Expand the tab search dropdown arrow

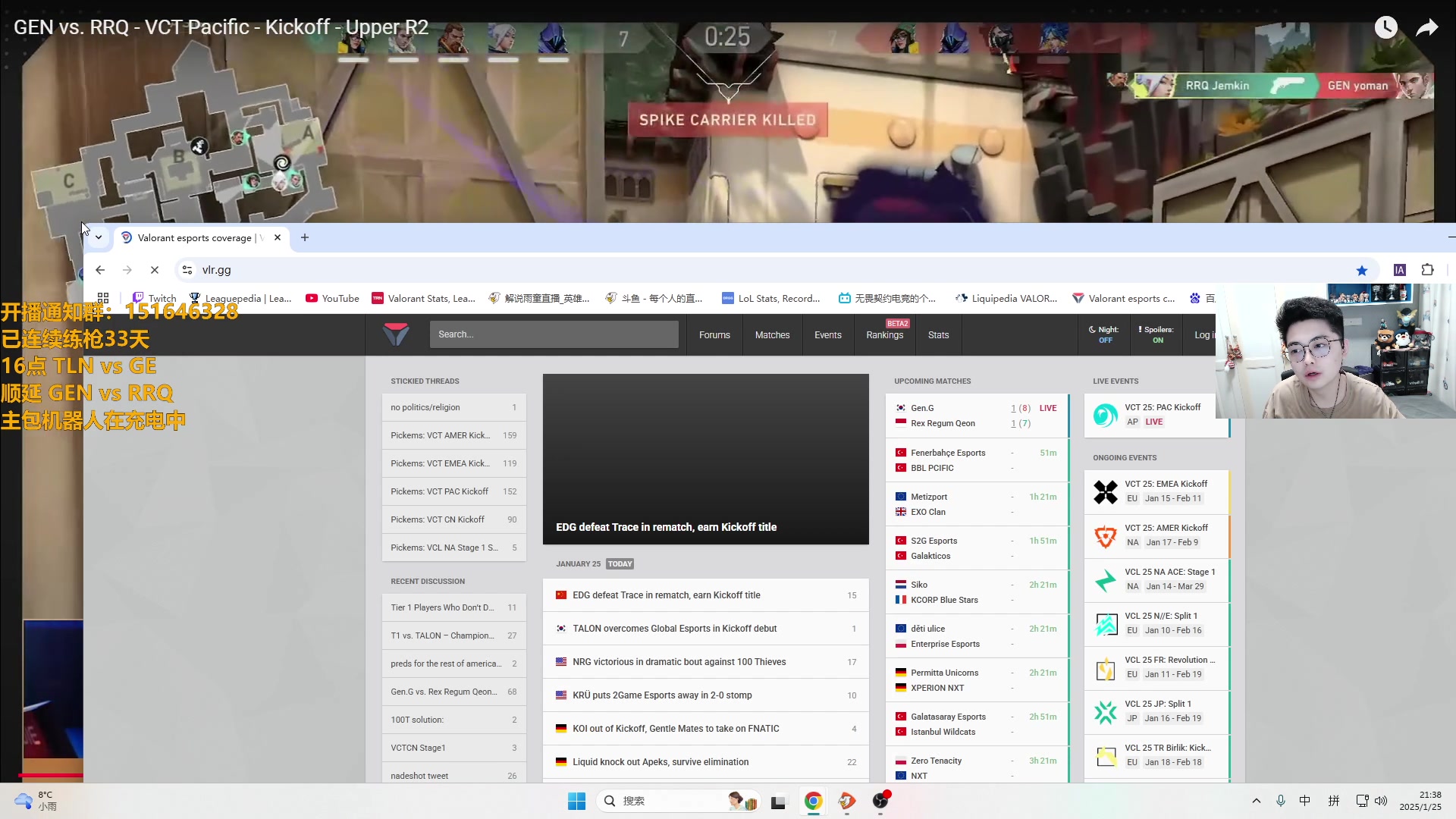click(99, 237)
